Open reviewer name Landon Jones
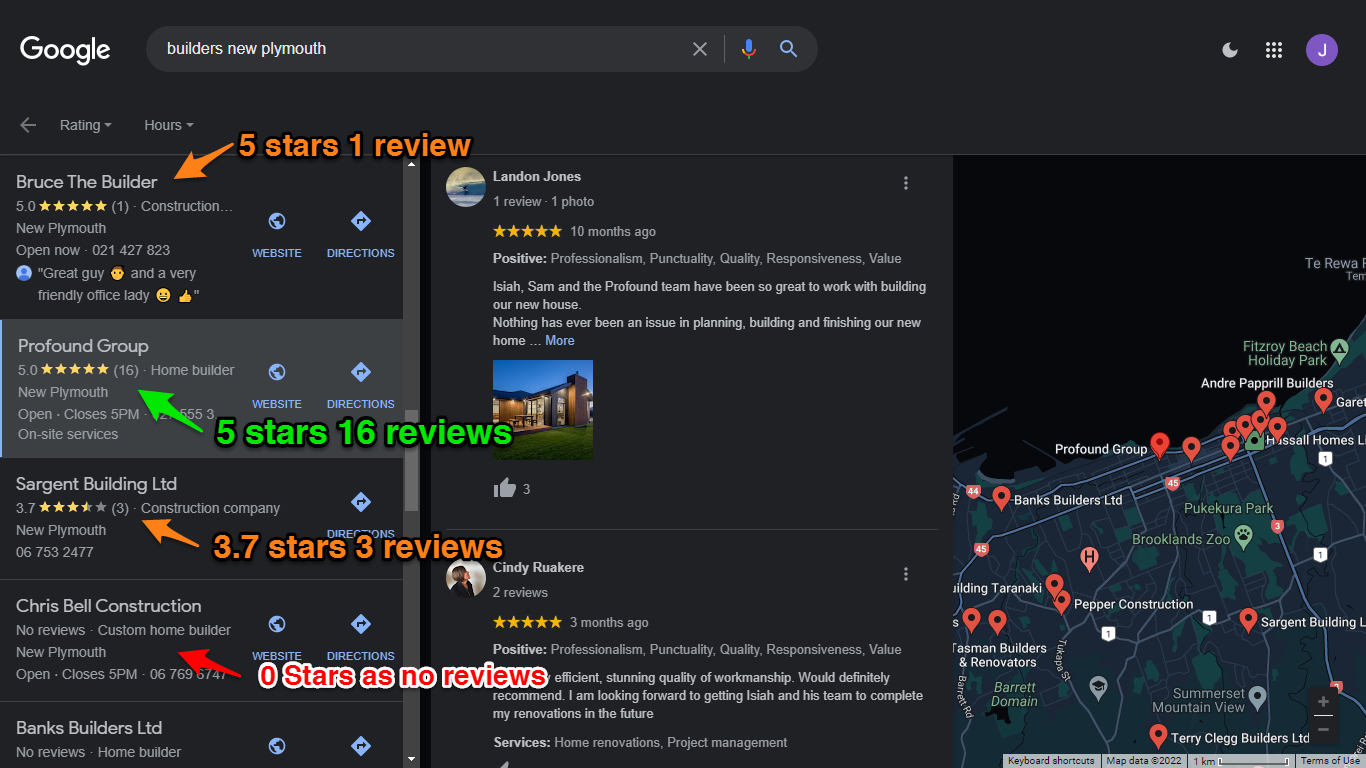1366x768 pixels. pos(537,176)
